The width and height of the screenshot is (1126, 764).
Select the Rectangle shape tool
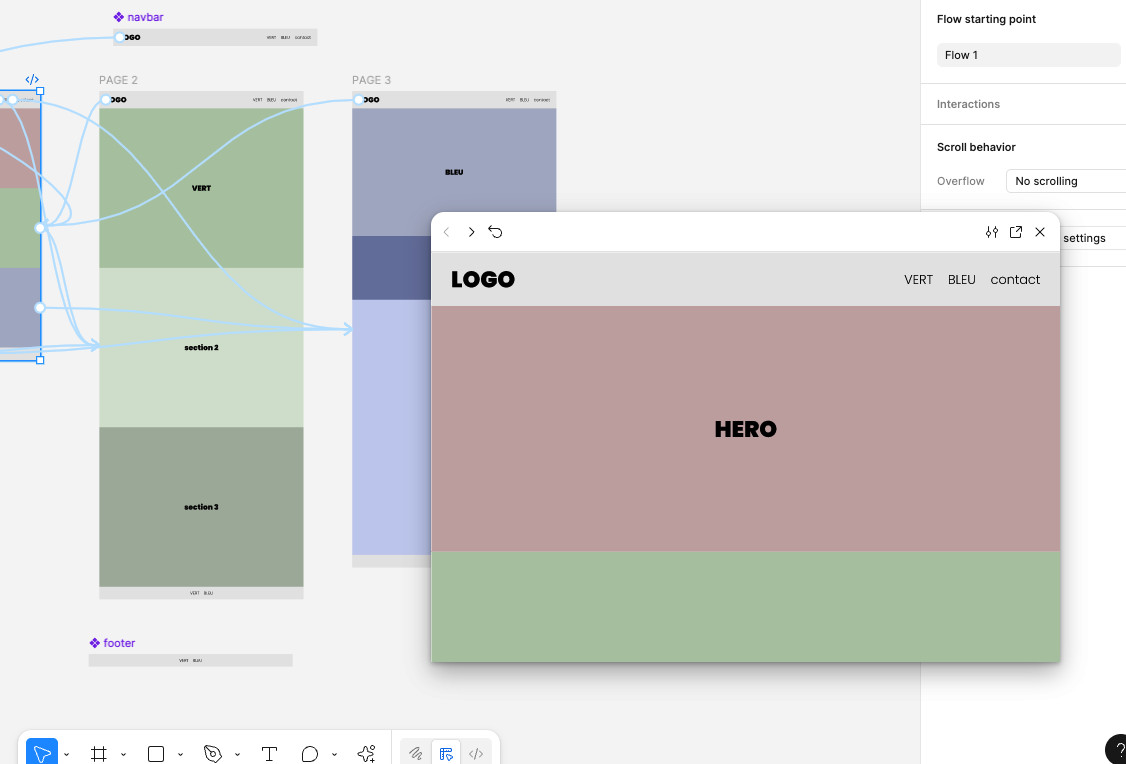[x=156, y=754]
